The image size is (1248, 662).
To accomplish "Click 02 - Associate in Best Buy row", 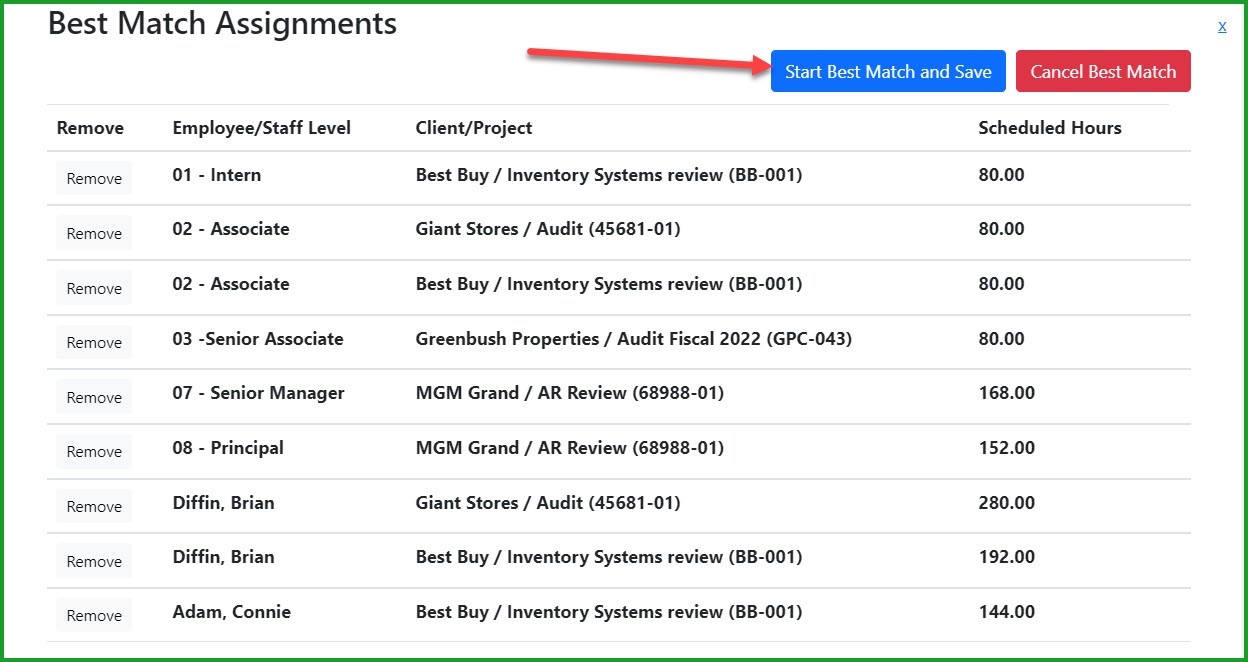I will click(x=231, y=284).
